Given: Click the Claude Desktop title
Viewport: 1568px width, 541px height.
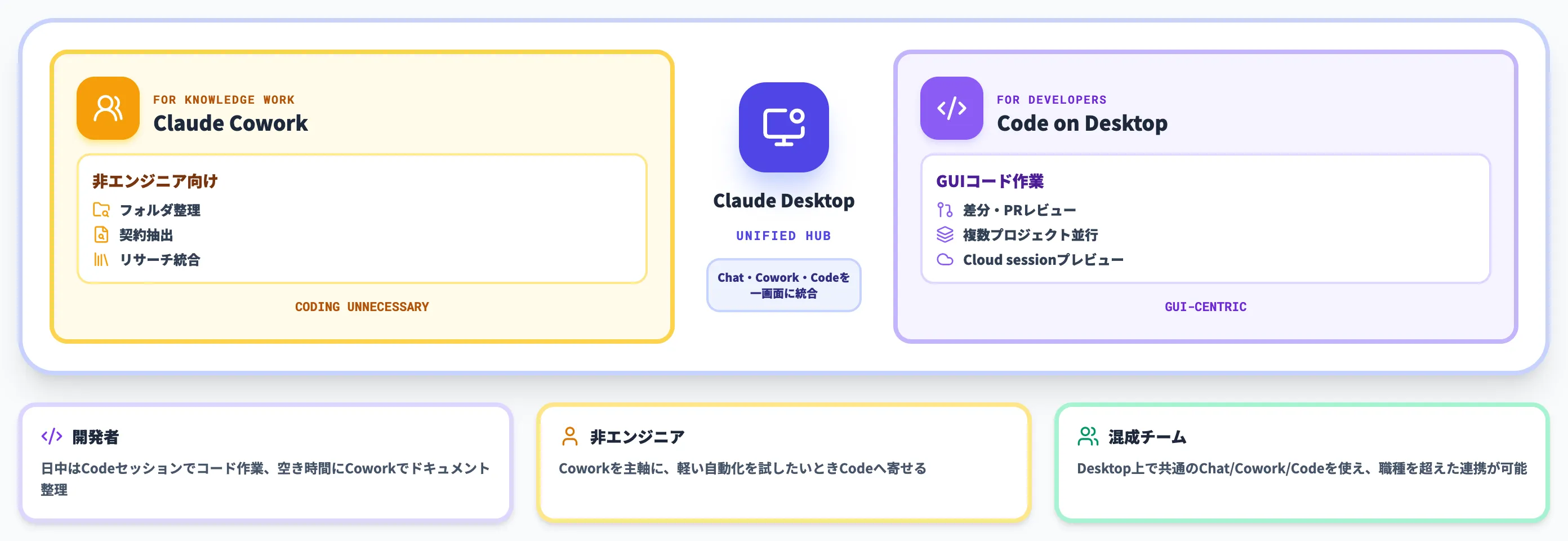Looking at the screenshot, I should pyautogui.click(x=783, y=201).
